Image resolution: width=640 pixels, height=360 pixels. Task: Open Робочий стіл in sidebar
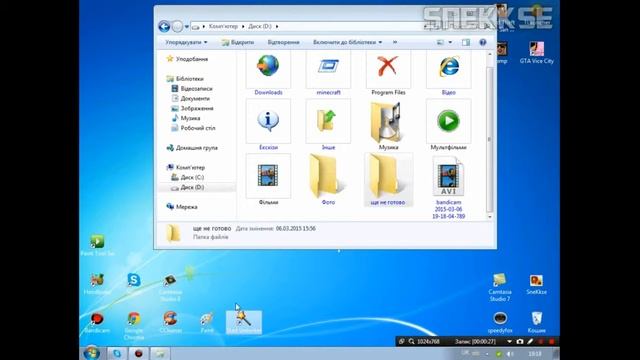click(193, 128)
